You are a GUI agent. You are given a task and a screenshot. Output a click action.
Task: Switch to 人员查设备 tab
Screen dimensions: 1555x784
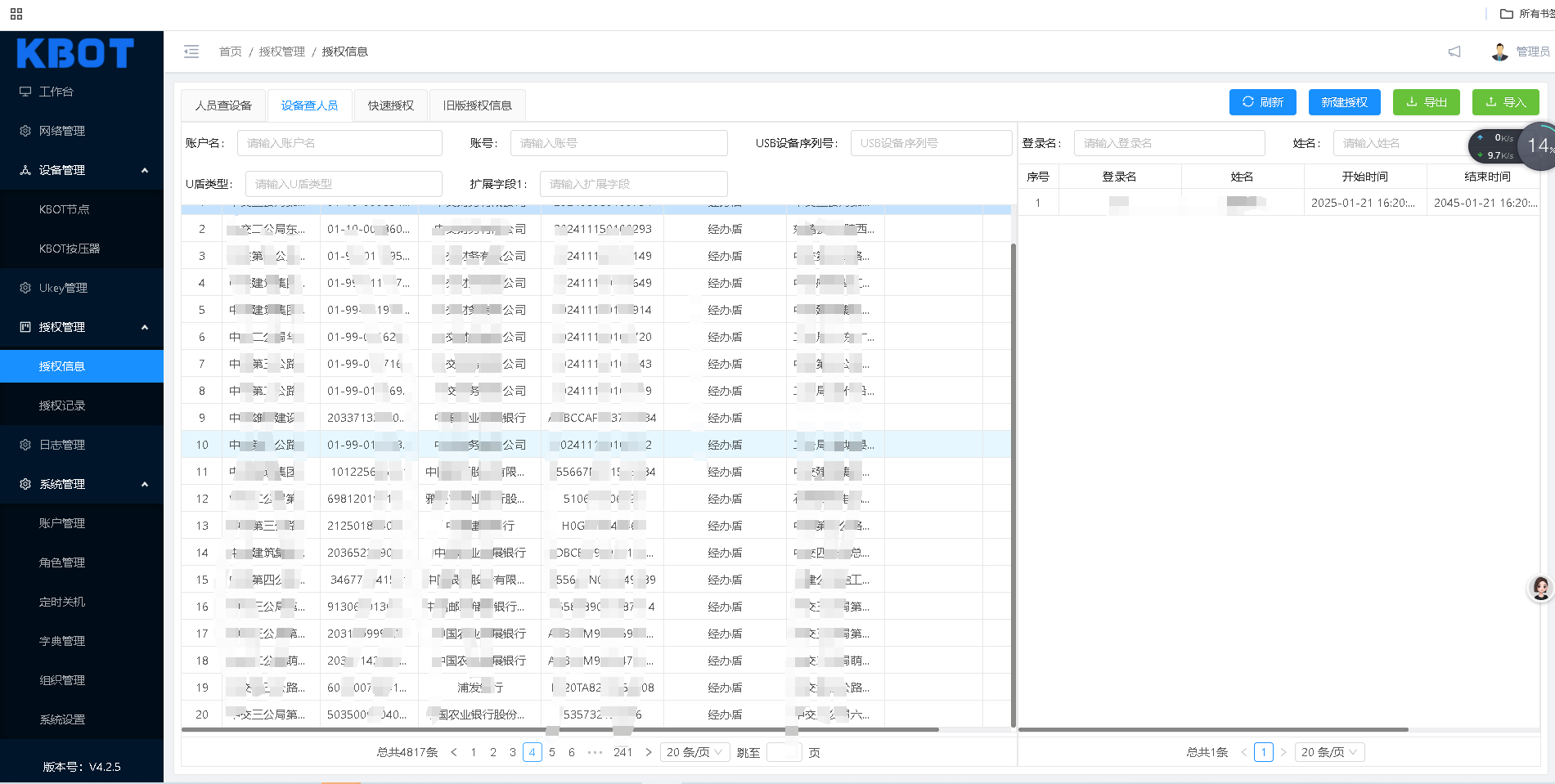[x=223, y=105]
